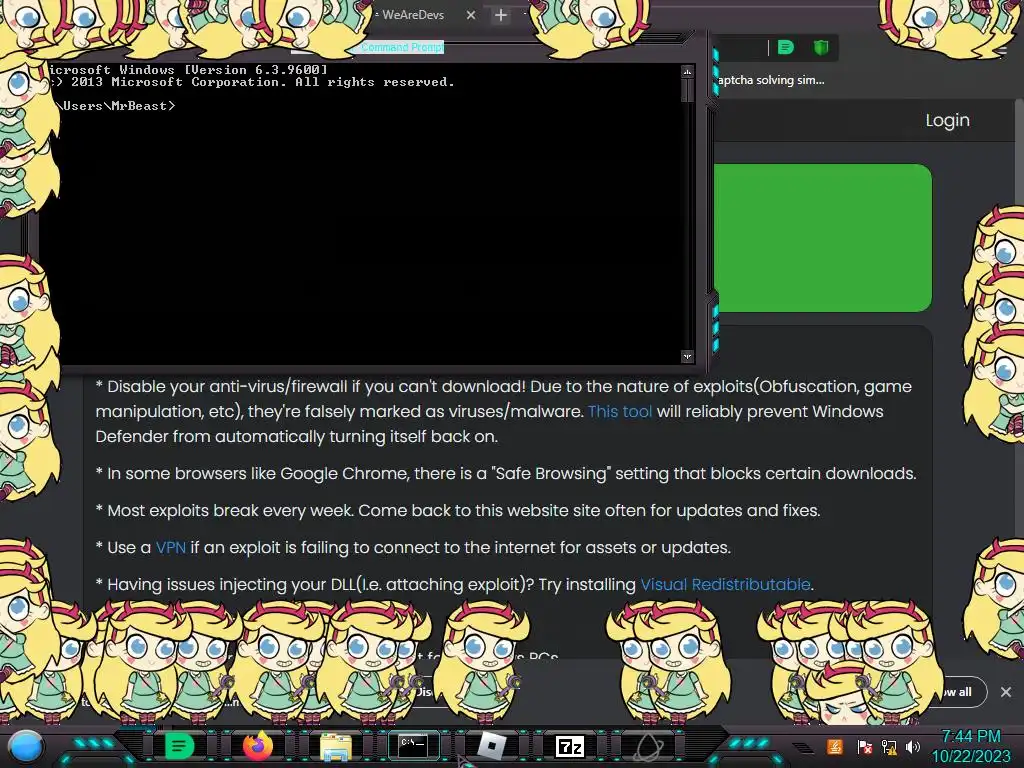The width and height of the screenshot is (1024, 768).
Task: Open the Visual Redistributable link
Action: click(x=725, y=584)
